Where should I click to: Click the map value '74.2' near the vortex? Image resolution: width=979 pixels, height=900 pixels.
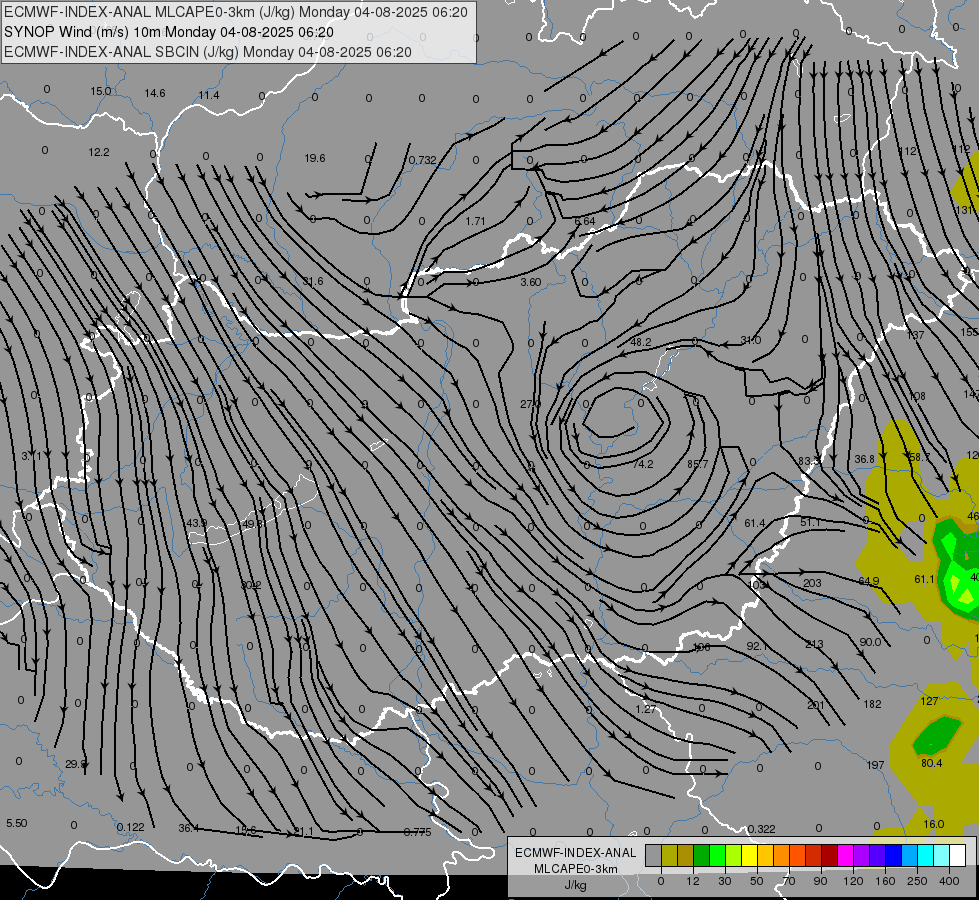(x=642, y=464)
